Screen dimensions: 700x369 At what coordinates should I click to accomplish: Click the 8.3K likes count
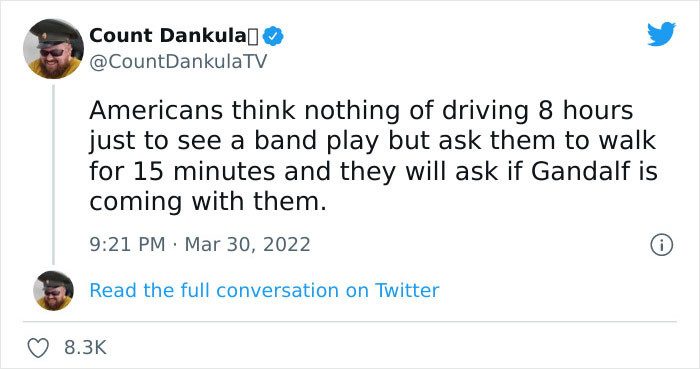pos(85,348)
